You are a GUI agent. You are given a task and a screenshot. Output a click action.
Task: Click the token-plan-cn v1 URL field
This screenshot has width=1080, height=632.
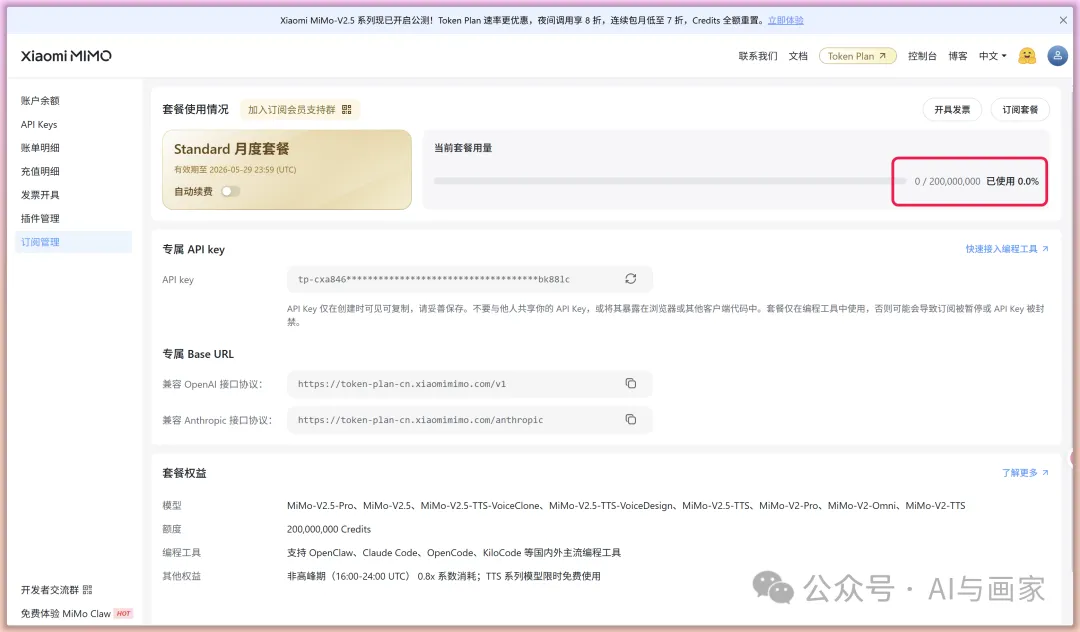(x=470, y=384)
